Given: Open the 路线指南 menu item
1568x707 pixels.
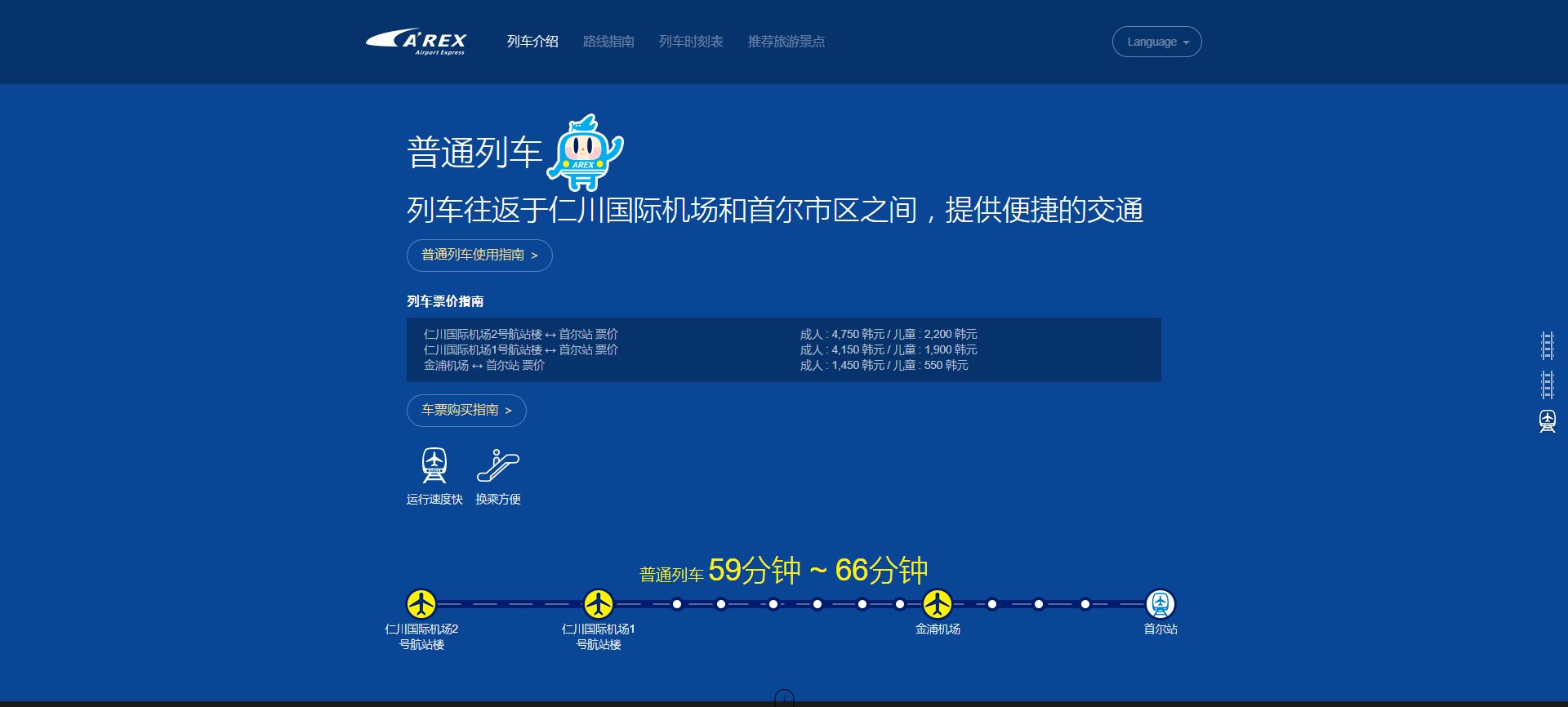Looking at the screenshot, I should [608, 42].
